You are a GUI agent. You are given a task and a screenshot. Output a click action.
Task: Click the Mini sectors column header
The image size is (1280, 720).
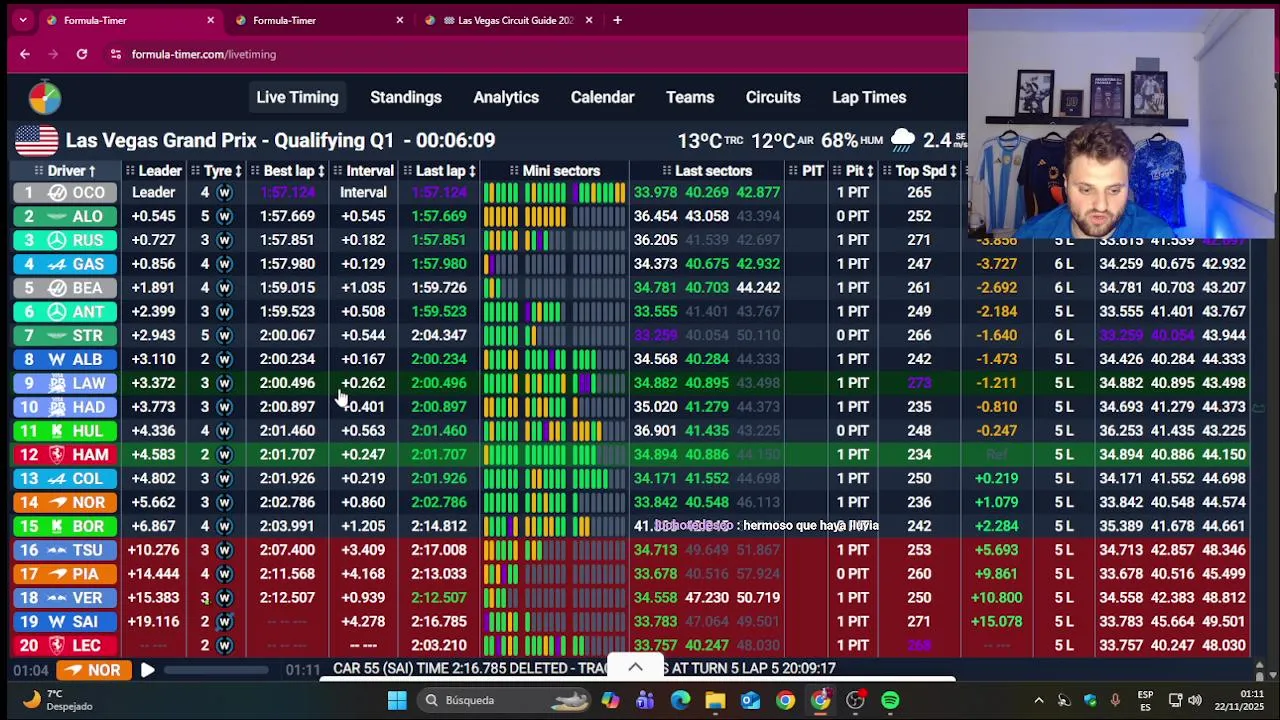coord(554,171)
